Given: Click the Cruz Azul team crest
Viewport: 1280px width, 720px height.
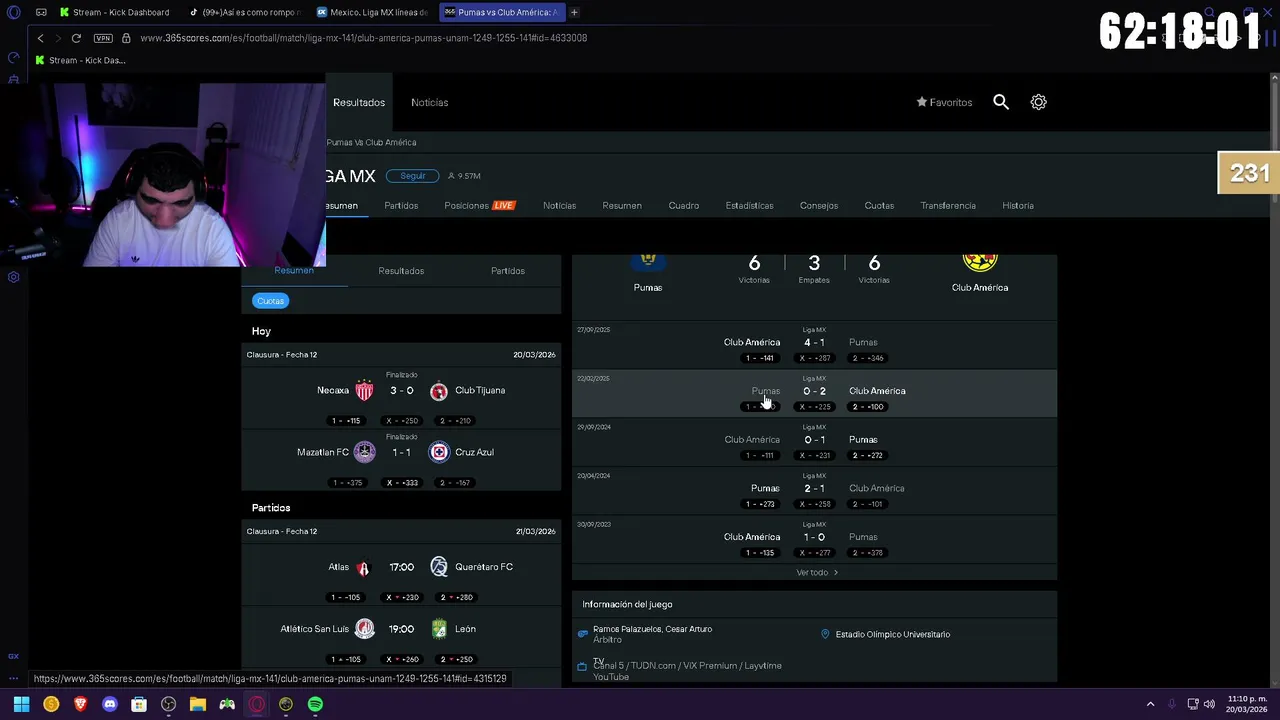Looking at the screenshot, I should (439, 452).
